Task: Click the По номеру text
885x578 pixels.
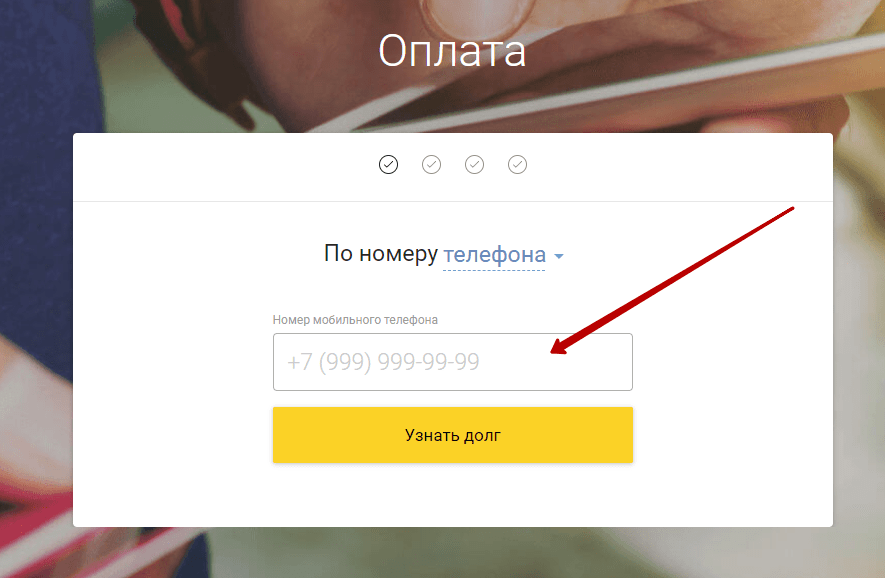Action: tap(381, 254)
